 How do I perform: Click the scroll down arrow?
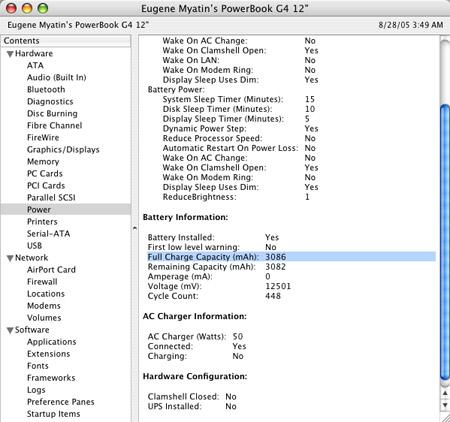pyautogui.click(x=445, y=405)
